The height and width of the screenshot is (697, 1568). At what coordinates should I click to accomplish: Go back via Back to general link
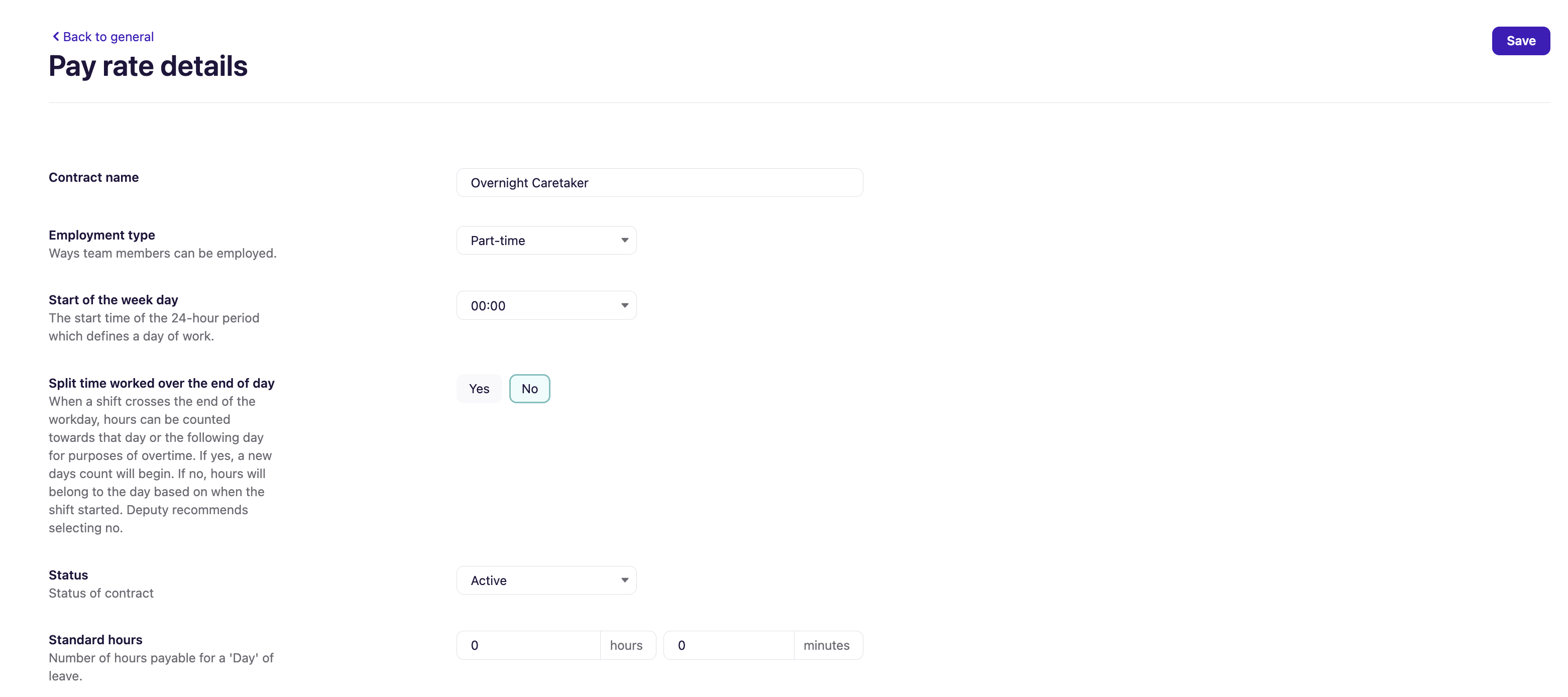[x=108, y=37]
